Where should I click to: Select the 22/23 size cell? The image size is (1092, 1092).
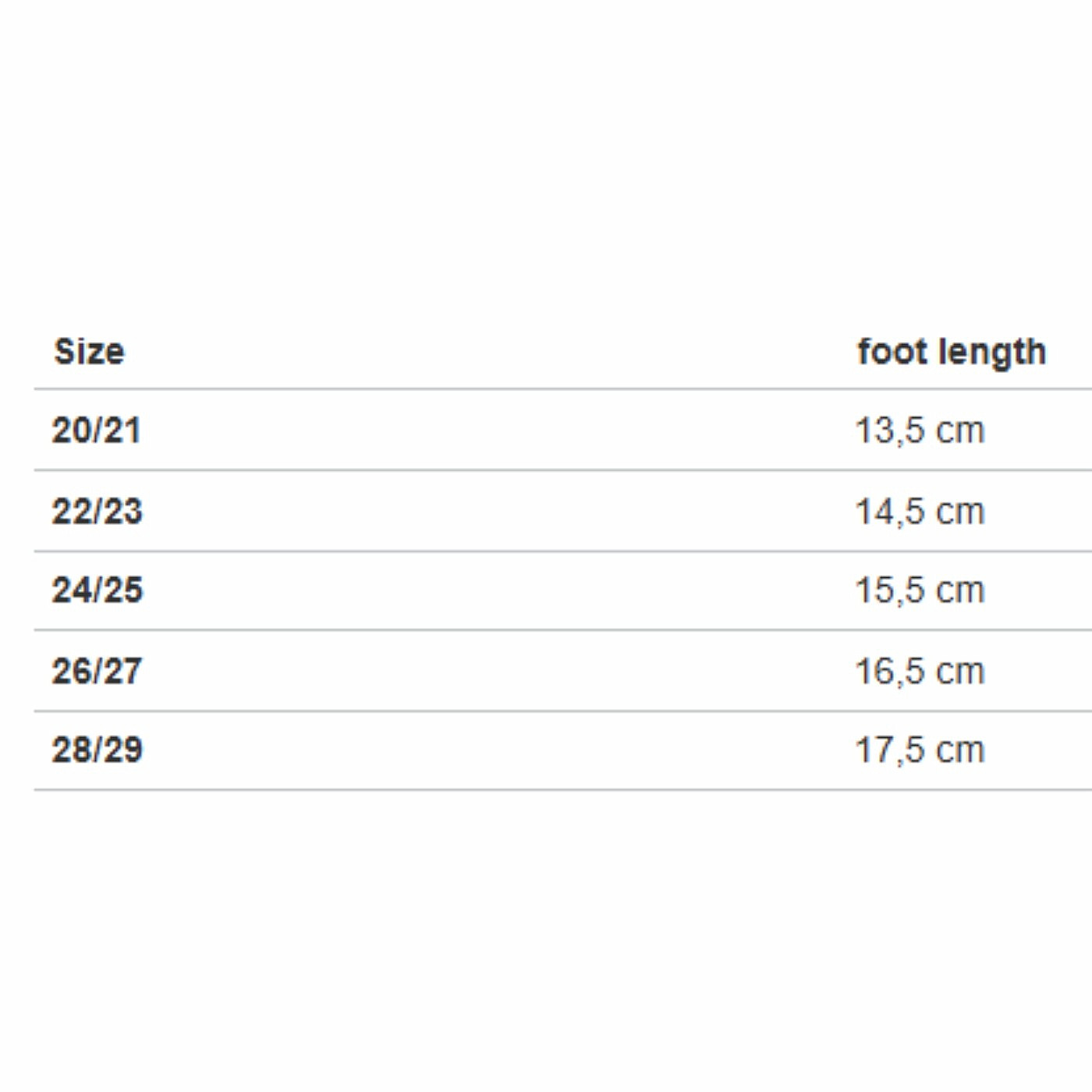pos(97,512)
